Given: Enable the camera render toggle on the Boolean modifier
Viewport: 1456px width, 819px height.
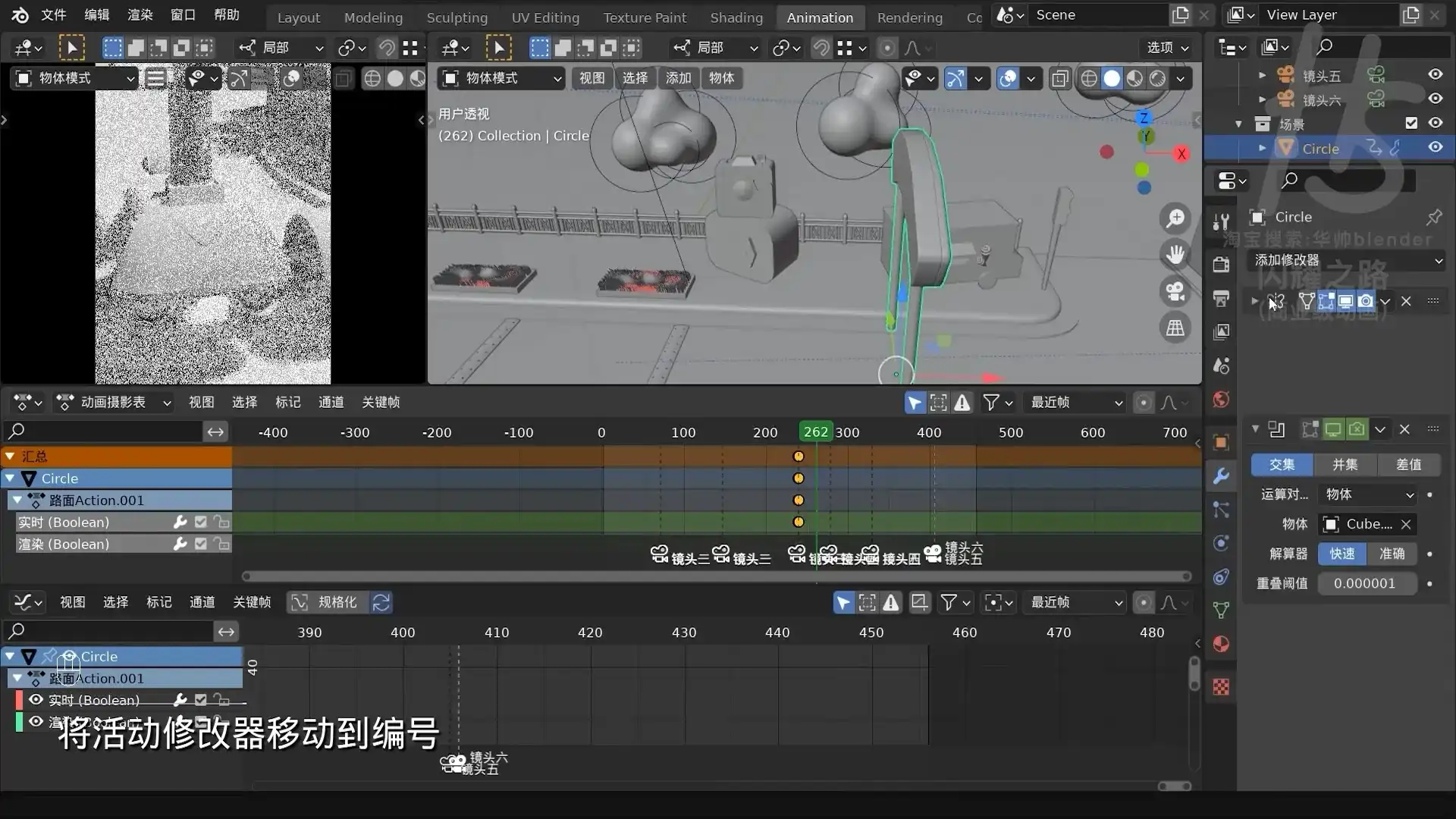Looking at the screenshot, I should (x=1366, y=301).
